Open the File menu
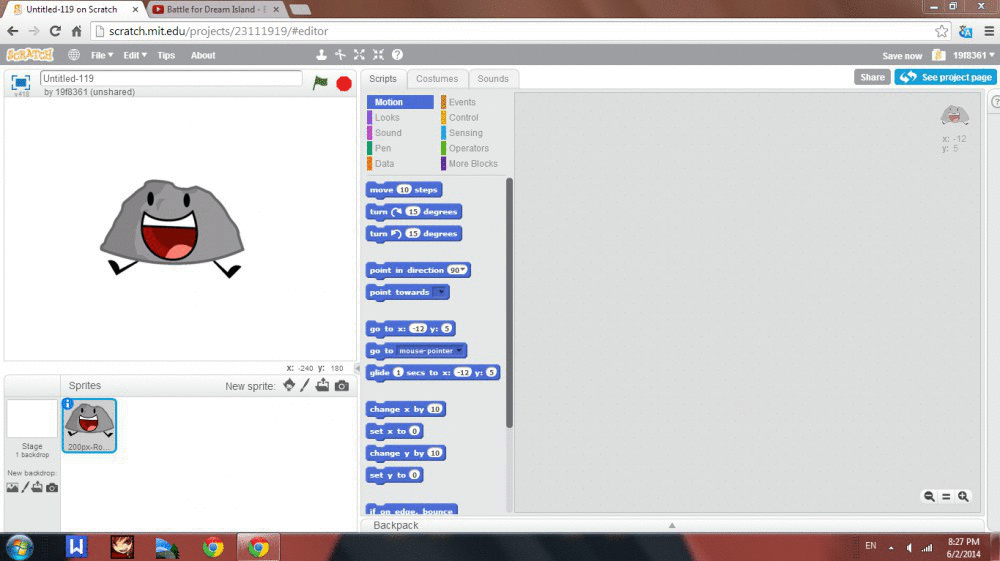This screenshot has height=561, width=1000. tap(100, 55)
